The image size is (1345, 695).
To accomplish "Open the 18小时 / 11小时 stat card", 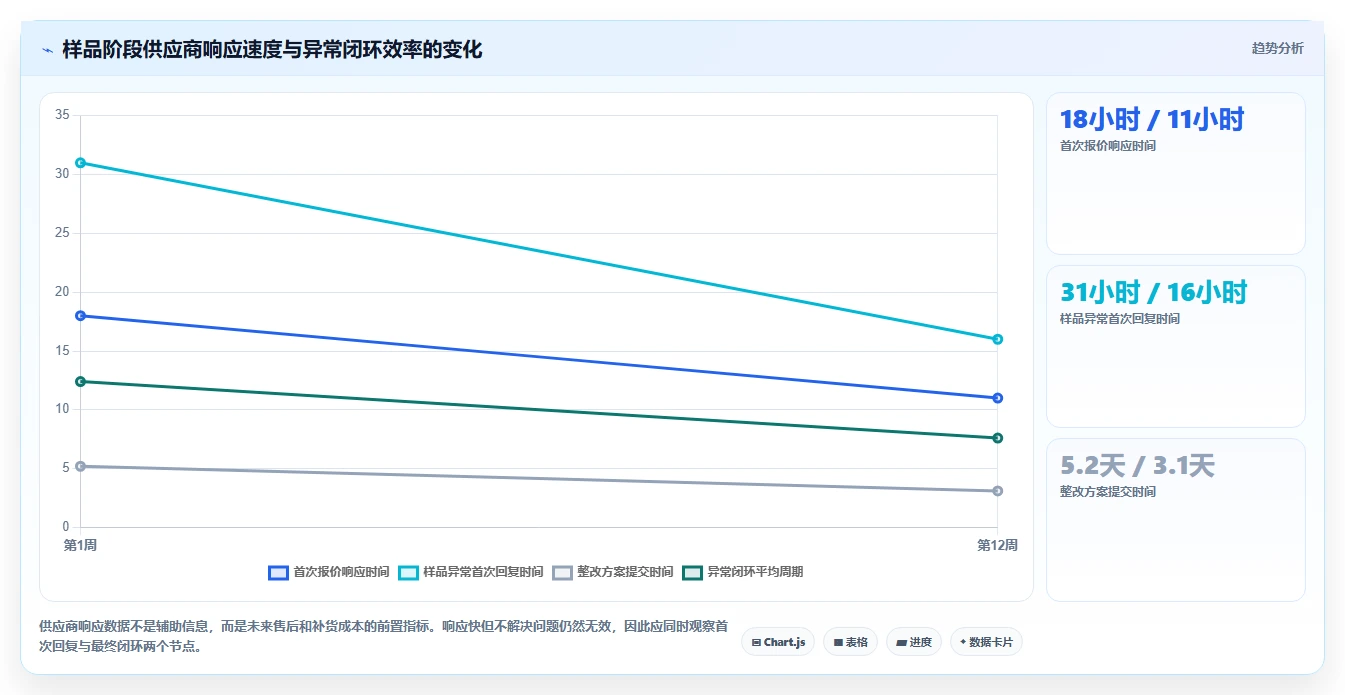I will pyautogui.click(x=1176, y=174).
